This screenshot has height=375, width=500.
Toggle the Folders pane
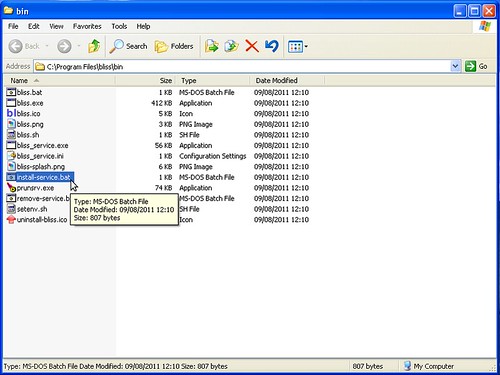[174, 46]
